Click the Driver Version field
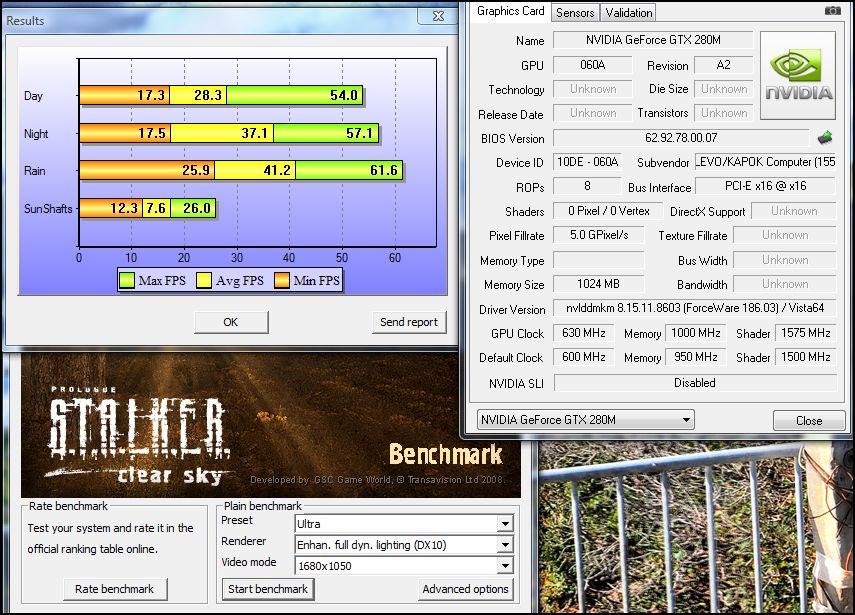Image resolution: width=855 pixels, height=615 pixels. (694, 308)
